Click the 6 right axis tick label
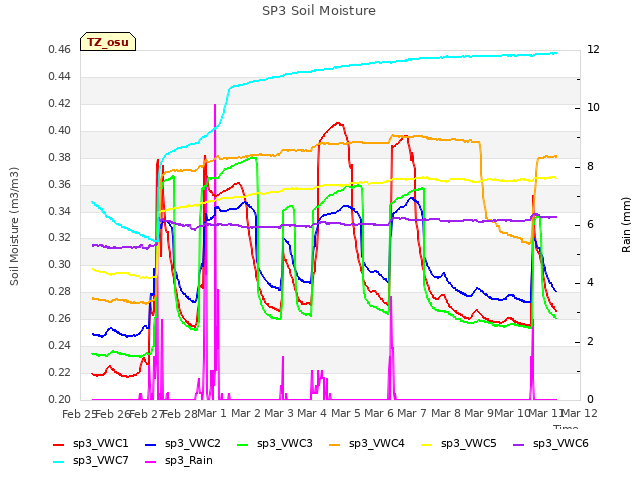Screen dimensions: 640x480 tap(590, 224)
